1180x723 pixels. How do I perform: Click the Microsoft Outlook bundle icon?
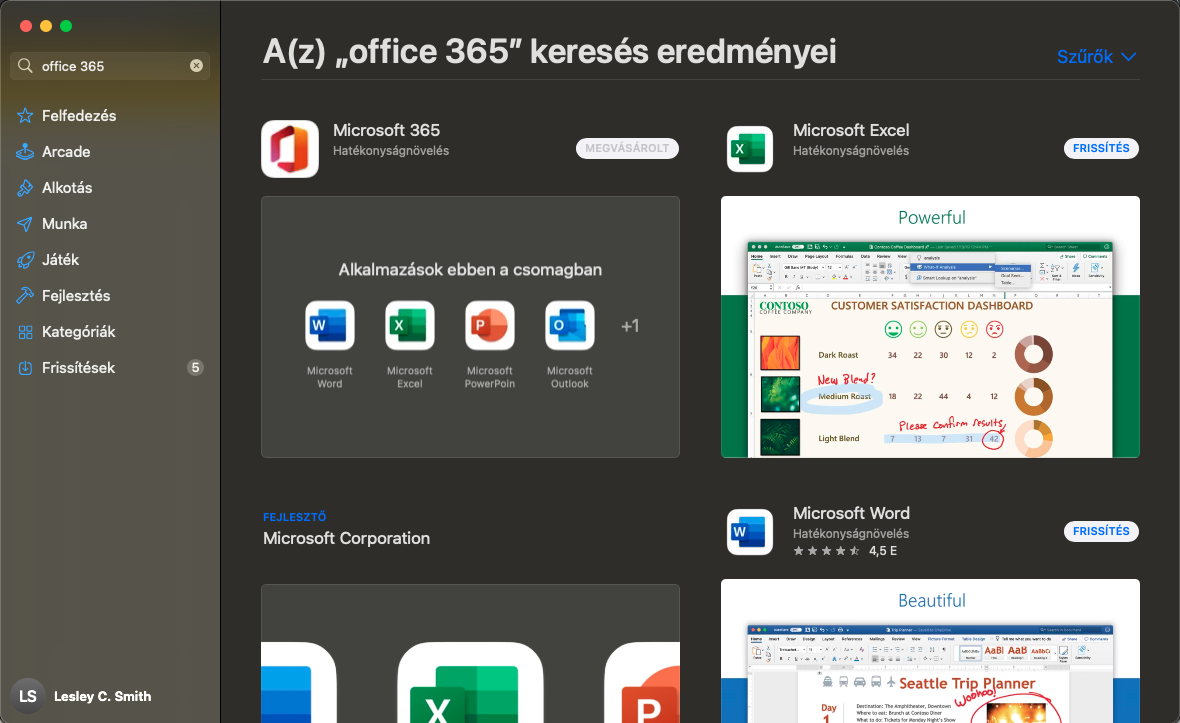point(570,326)
